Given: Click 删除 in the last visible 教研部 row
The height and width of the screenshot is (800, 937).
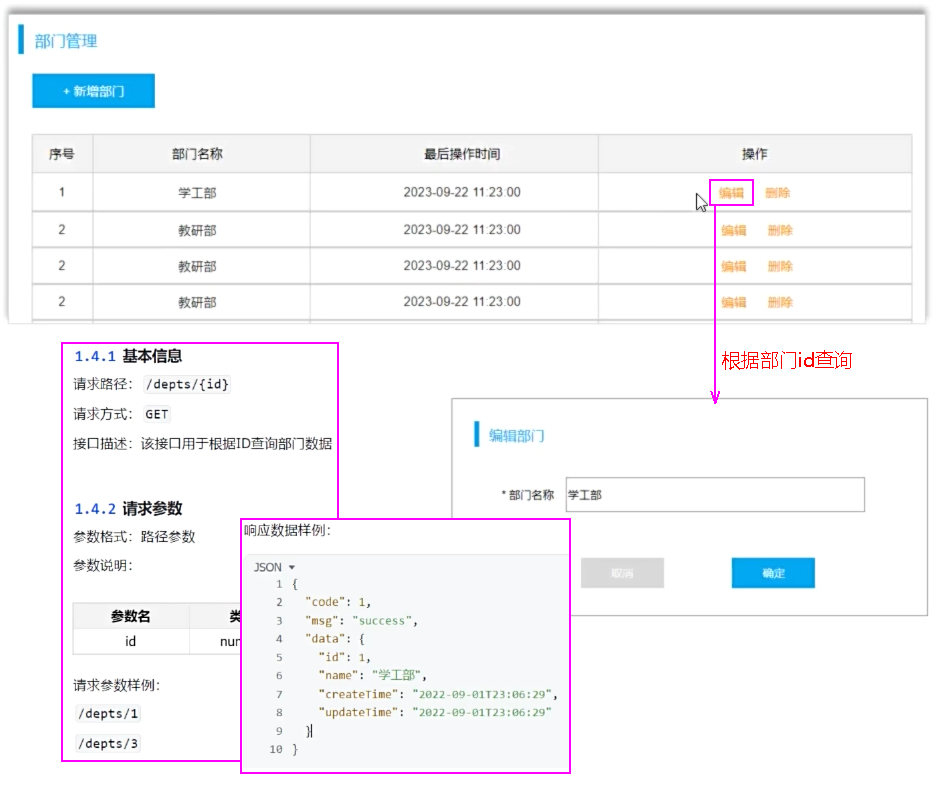Looking at the screenshot, I should pyautogui.click(x=780, y=302).
